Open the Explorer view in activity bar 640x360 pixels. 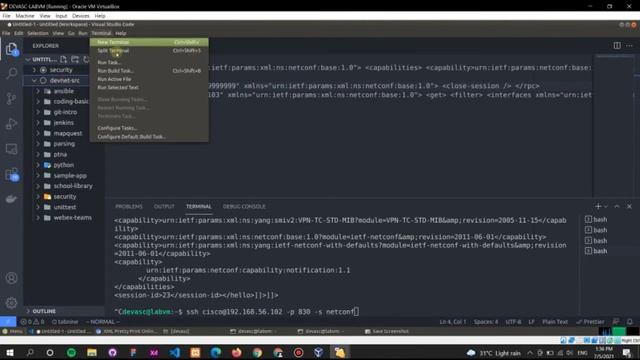pyautogui.click(x=11, y=49)
